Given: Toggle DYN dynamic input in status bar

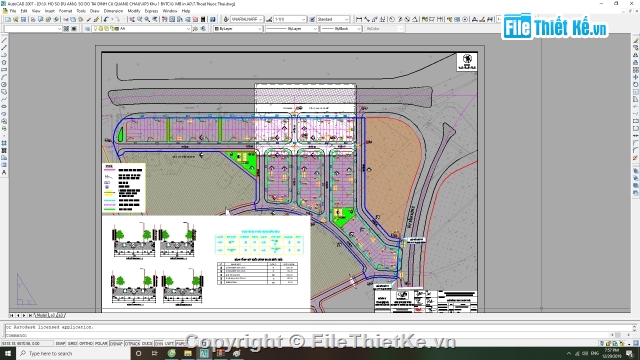Looking at the screenshot, I should (159, 344).
